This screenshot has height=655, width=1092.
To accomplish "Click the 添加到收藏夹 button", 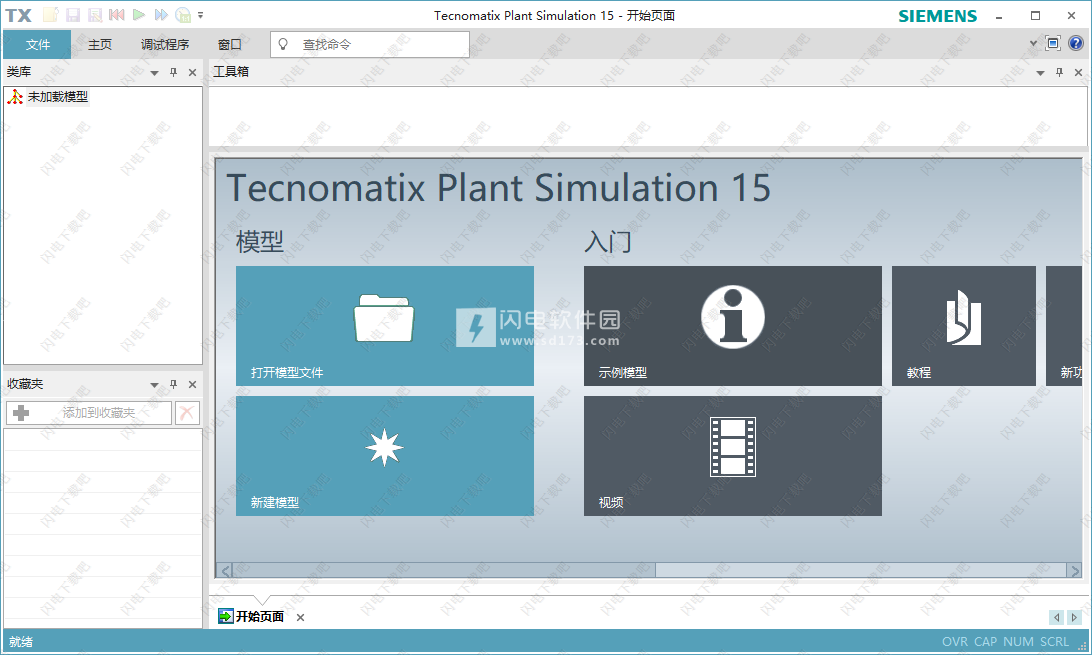I will pos(89,413).
